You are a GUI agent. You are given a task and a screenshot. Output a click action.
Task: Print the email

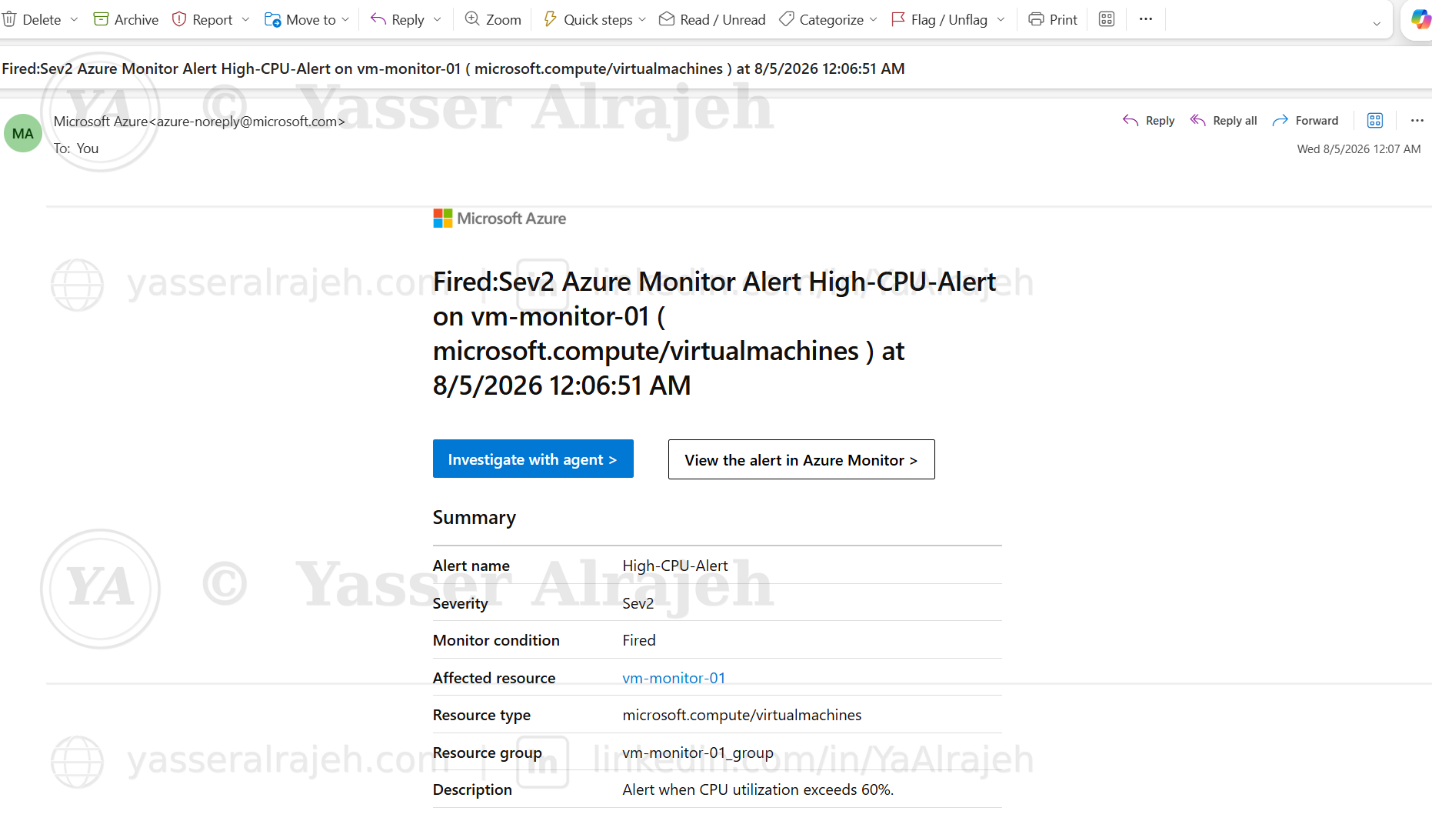tap(1053, 19)
